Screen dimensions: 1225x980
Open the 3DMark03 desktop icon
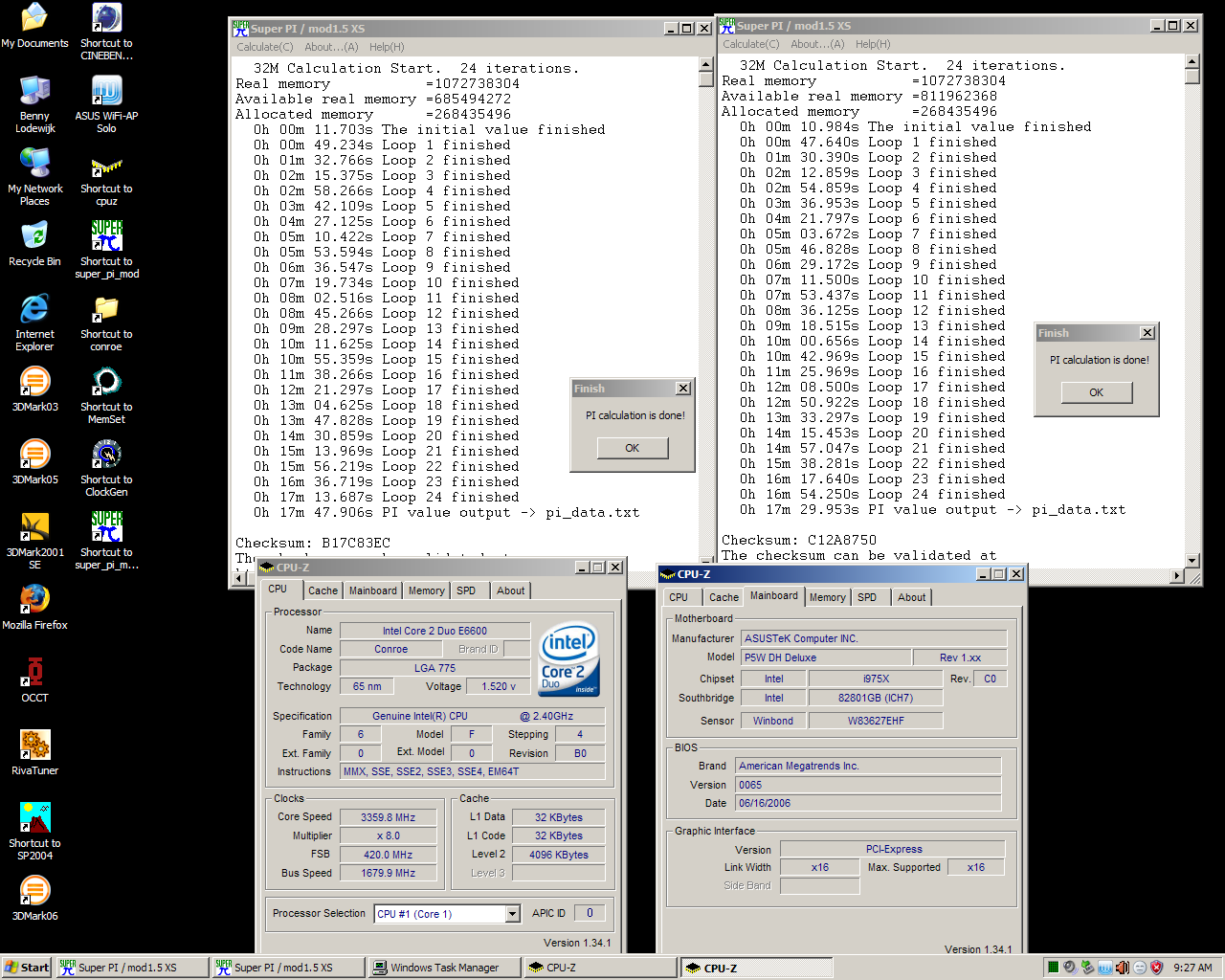[x=34, y=384]
